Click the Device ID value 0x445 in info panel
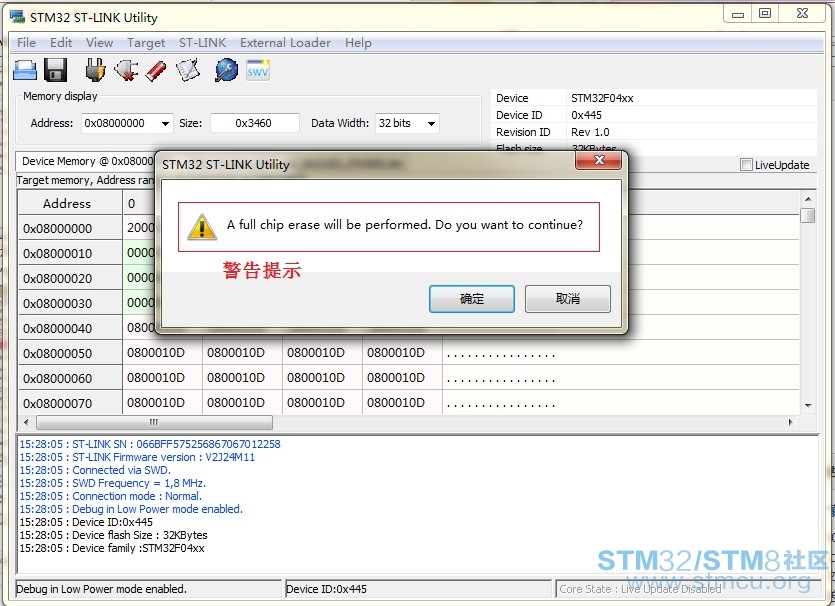Viewport: 835px width, 606px height. coord(586,115)
